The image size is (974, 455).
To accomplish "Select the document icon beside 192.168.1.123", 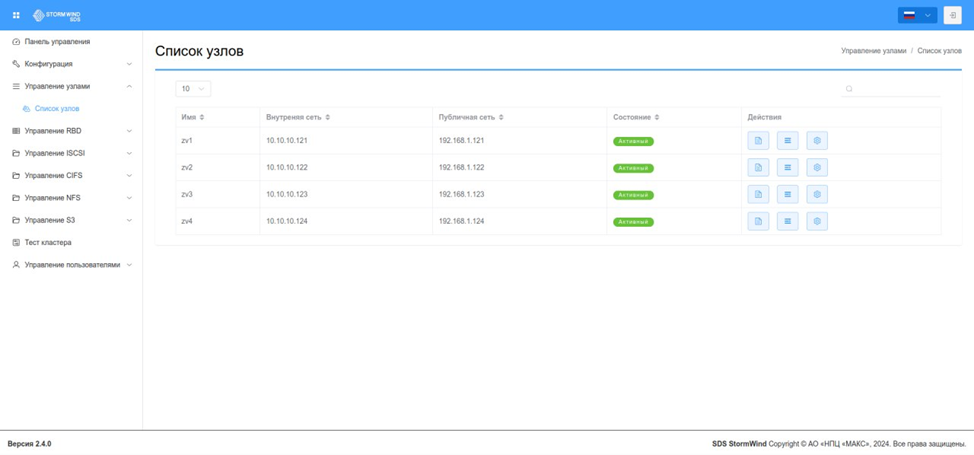I will 758,195.
